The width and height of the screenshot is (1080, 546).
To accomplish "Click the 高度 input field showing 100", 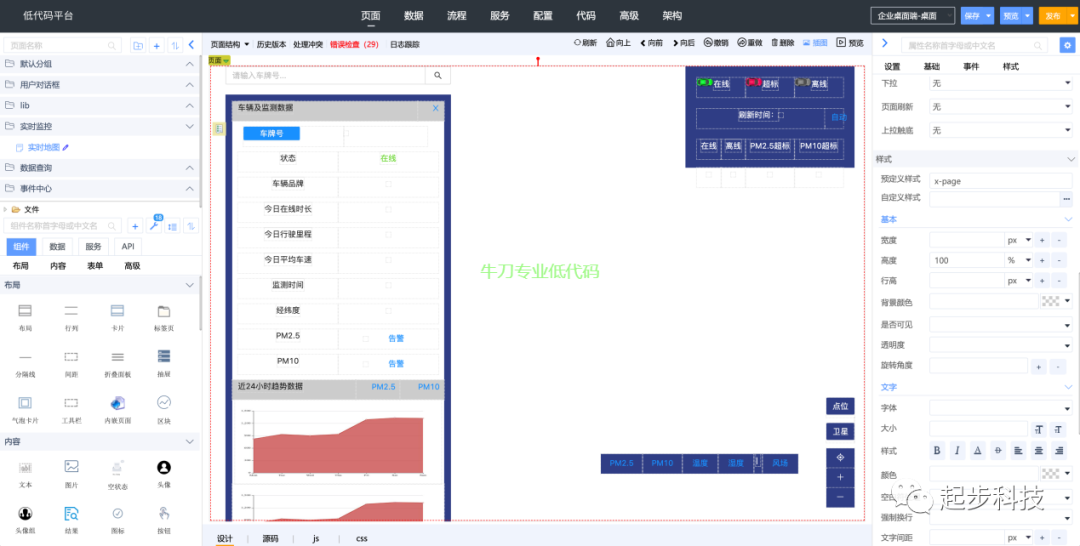I will pyautogui.click(x=966, y=260).
